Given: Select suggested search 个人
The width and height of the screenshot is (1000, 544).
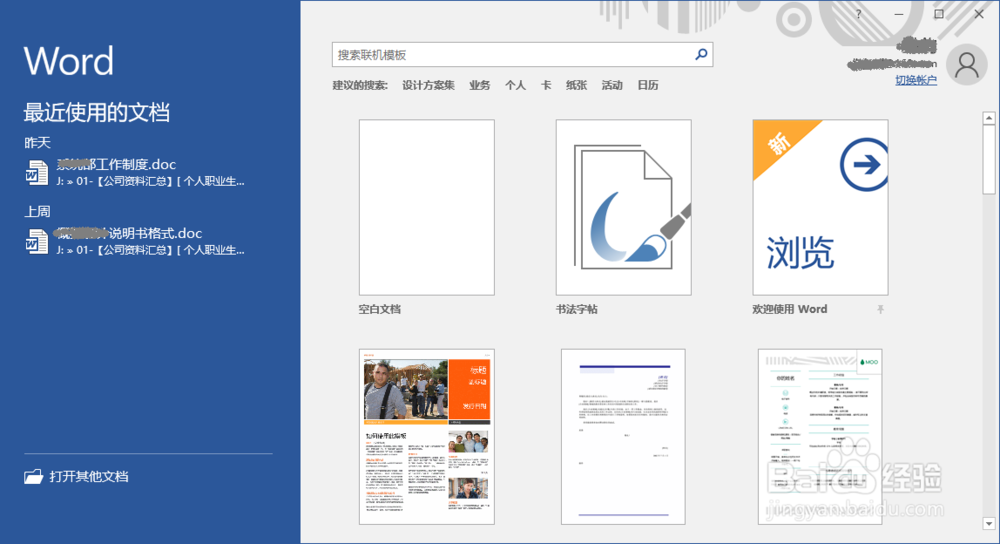Looking at the screenshot, I should pyautogui.click(x=515, y=85).
